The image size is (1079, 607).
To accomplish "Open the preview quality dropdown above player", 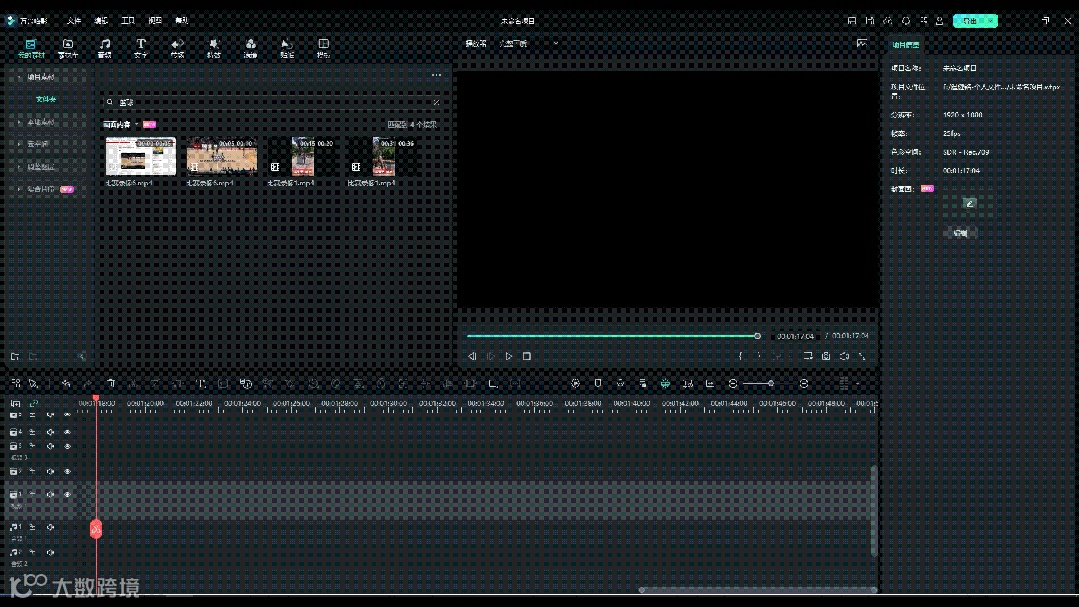I will click(x=528, y=43).
